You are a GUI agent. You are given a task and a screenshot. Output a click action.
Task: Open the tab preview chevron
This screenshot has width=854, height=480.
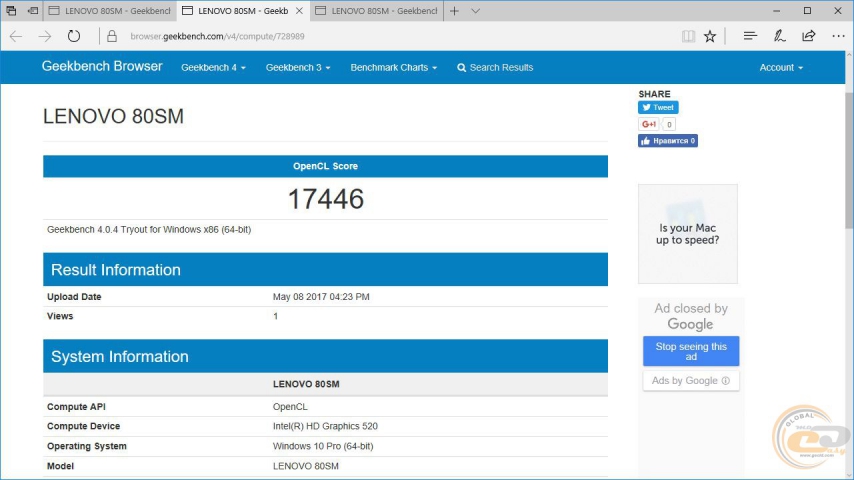[475, 11]
